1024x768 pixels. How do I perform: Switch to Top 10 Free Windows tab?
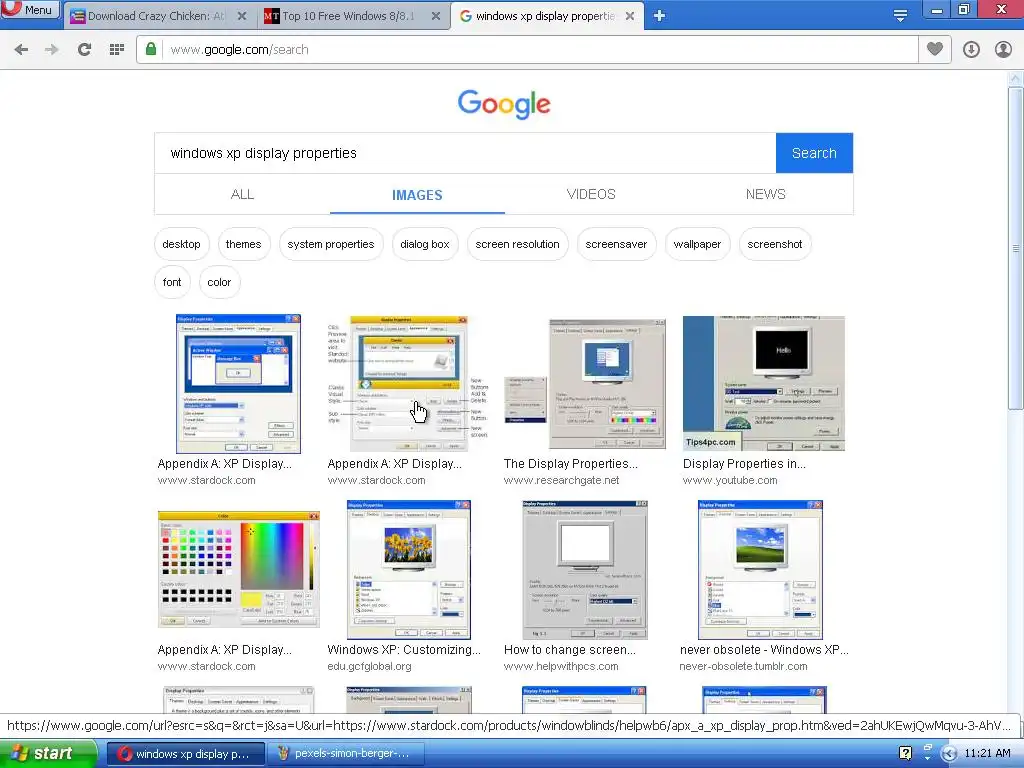click(353, 16)
